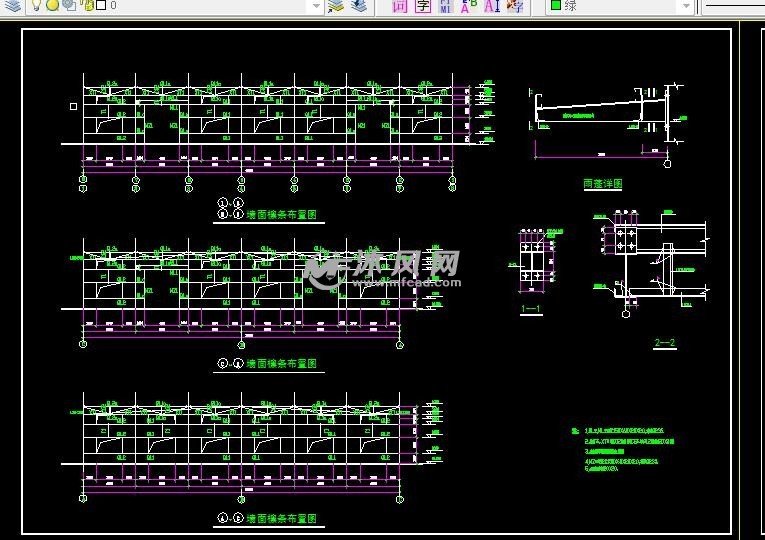Viewport: 765px width, 540px height.
Task: Click the white layer color square
Action: 101,6
